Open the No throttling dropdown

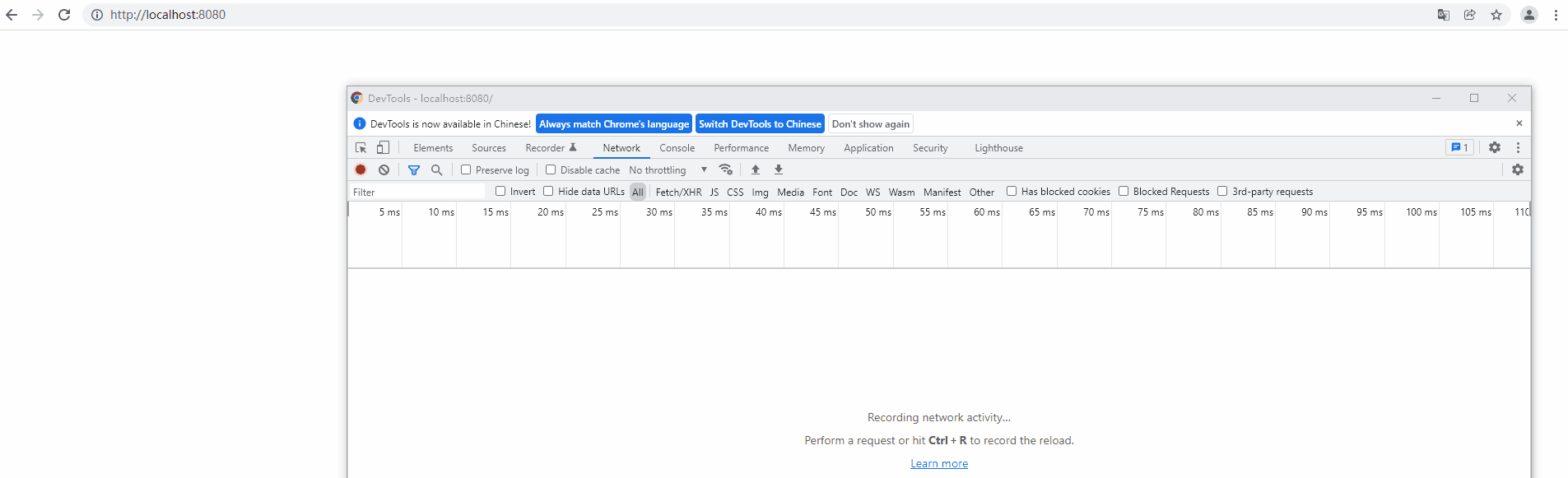point(668,169)
